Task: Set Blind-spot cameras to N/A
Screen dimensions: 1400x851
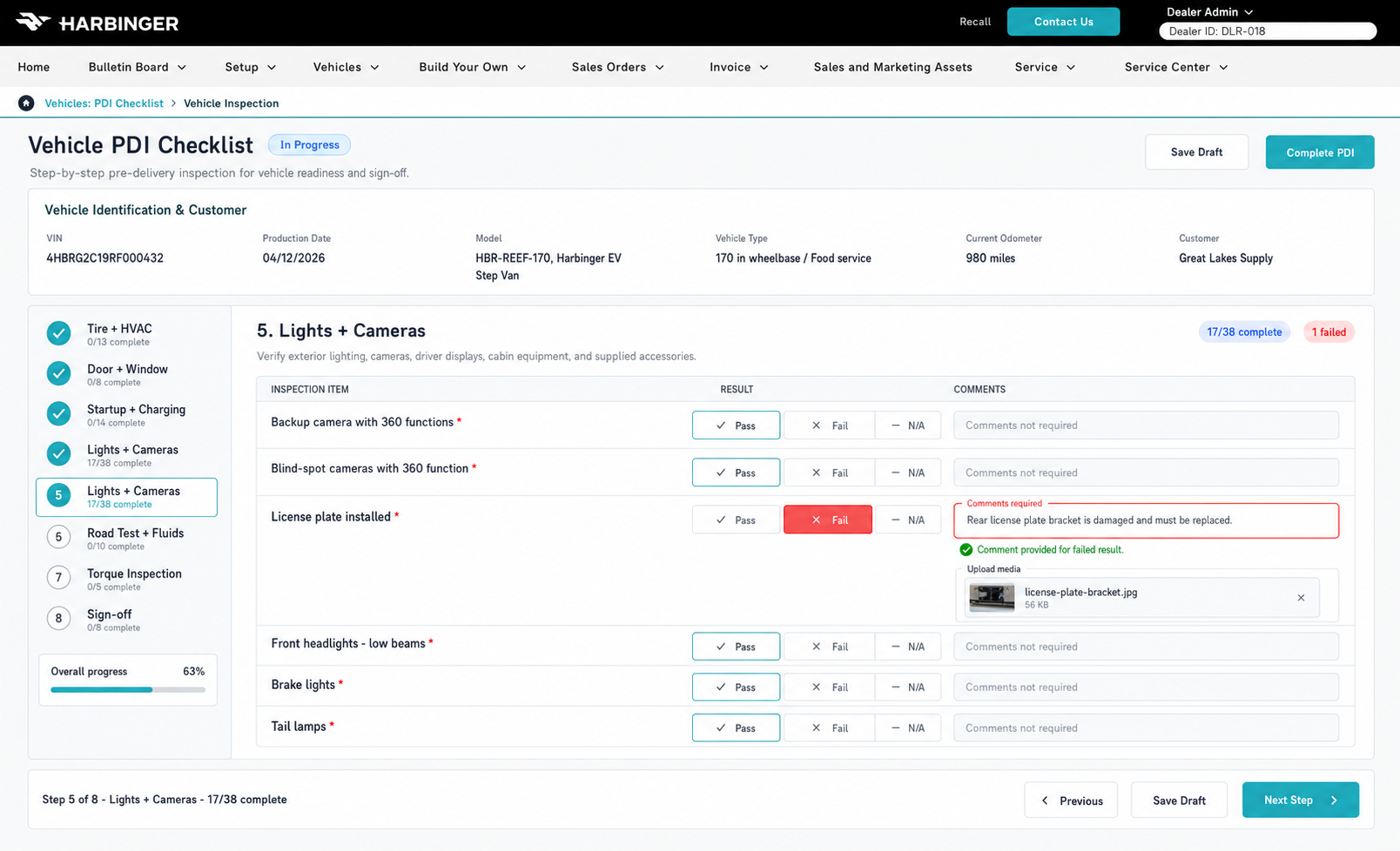Action: click(907, 472)
